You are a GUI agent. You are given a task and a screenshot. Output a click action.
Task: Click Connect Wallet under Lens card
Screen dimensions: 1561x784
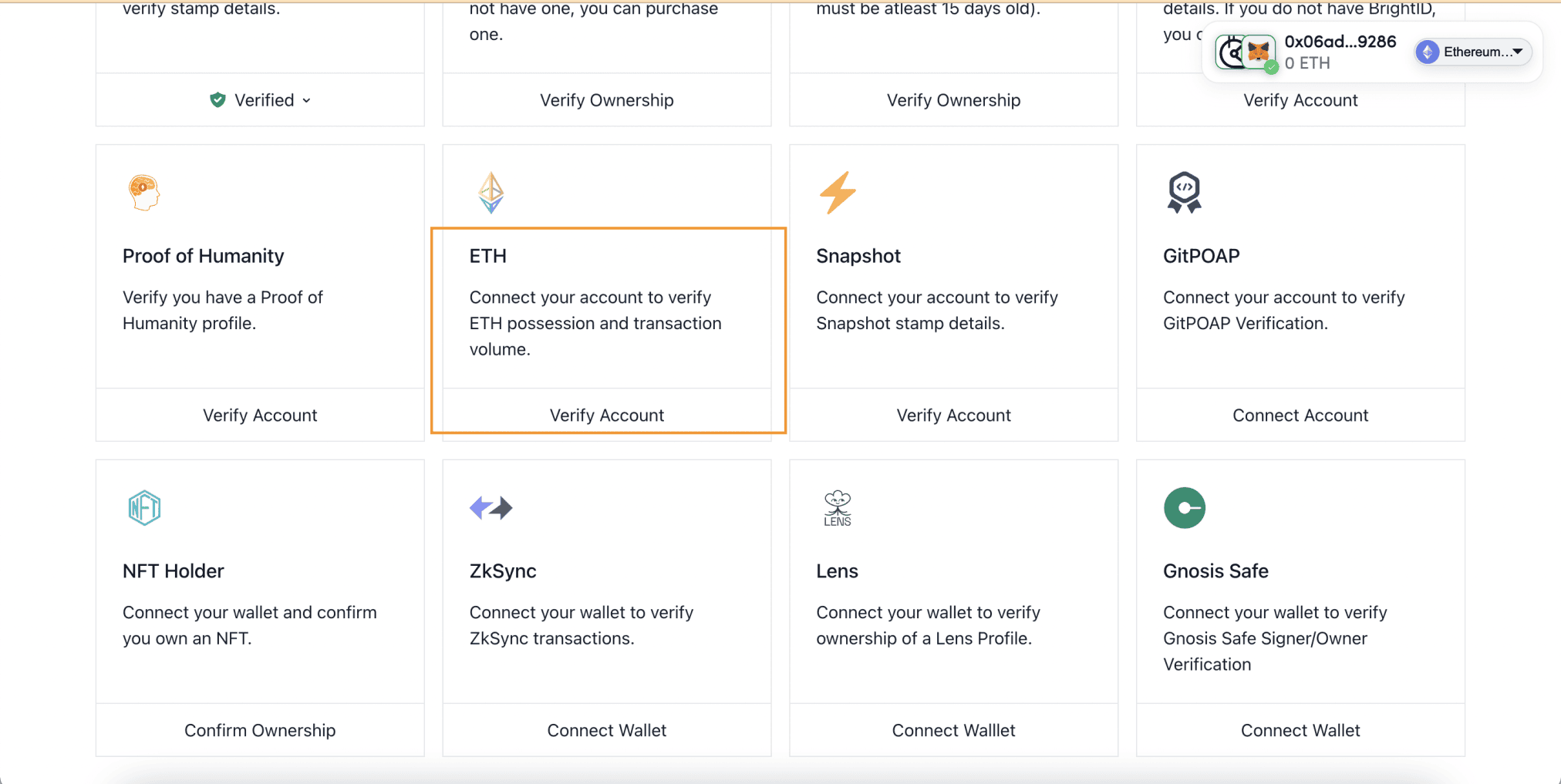coord(954,730)
